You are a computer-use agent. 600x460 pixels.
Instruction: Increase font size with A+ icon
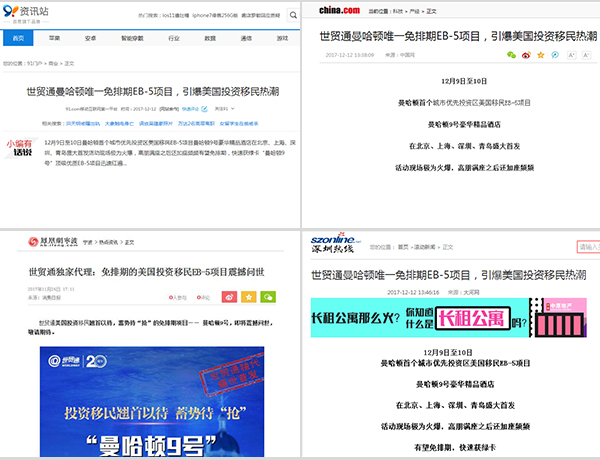(571, 55)
